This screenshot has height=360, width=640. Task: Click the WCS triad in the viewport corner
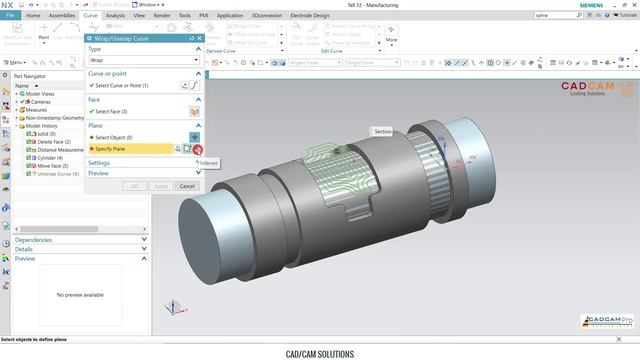(x=175, y=307)
